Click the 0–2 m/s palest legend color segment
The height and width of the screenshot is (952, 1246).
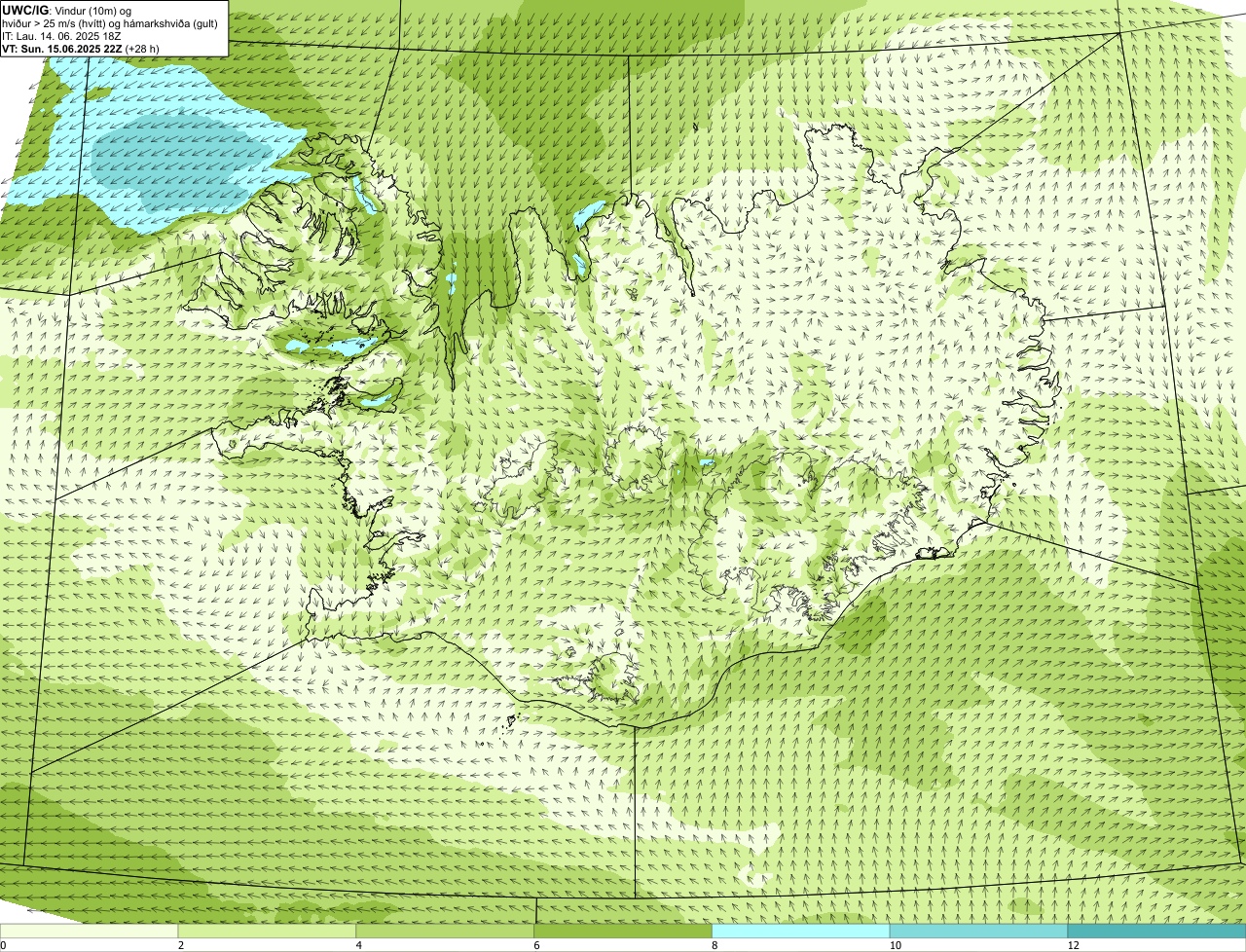[90, 932]
